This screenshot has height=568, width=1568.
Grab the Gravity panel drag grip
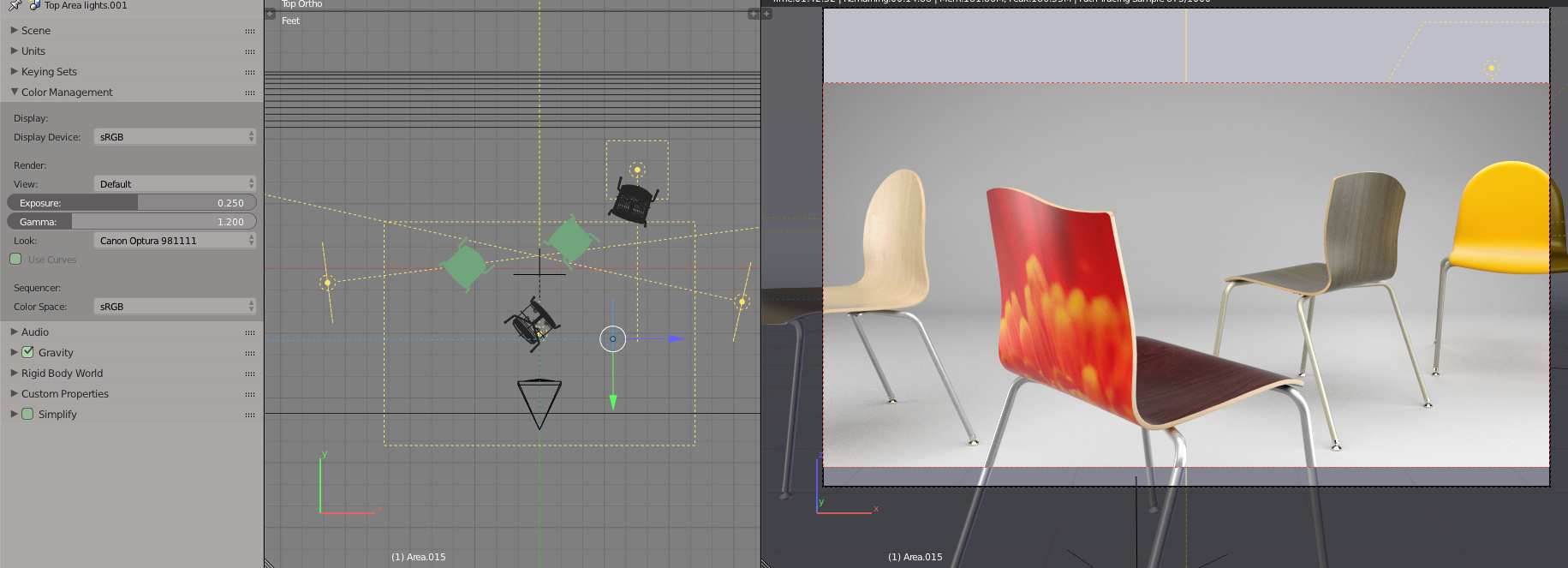[x=250, y=353]
